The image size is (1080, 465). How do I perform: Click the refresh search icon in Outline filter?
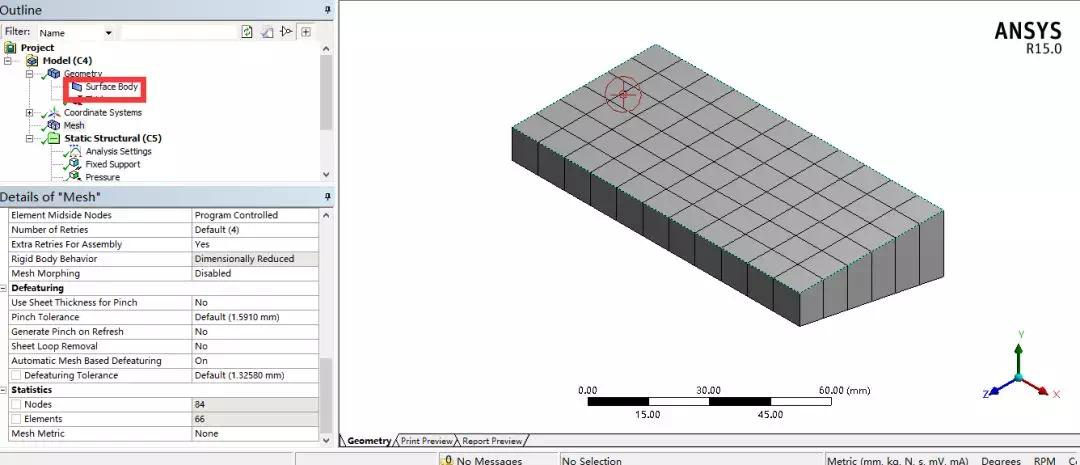[247, 32]
